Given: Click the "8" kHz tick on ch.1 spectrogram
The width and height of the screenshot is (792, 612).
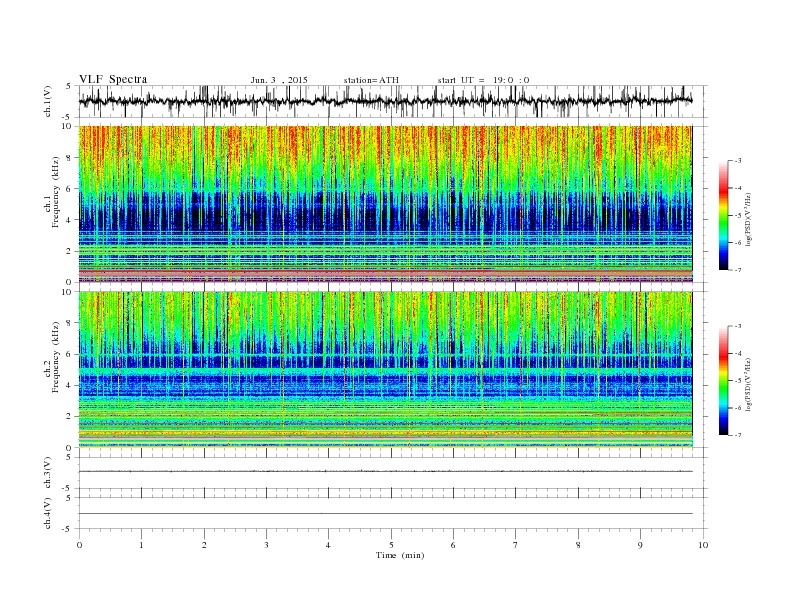Looking at the screenshot, I should pos(69,158).
